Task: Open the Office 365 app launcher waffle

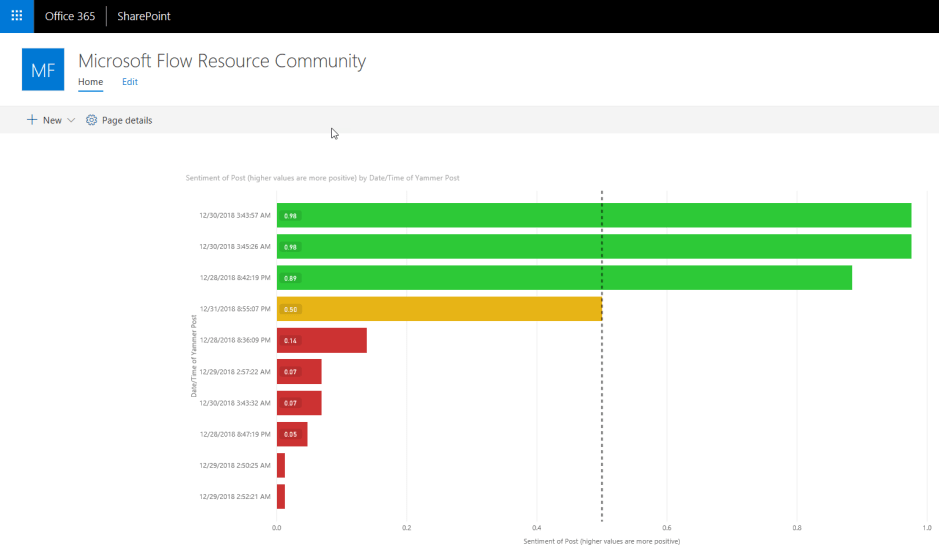Action: (16, 16)
